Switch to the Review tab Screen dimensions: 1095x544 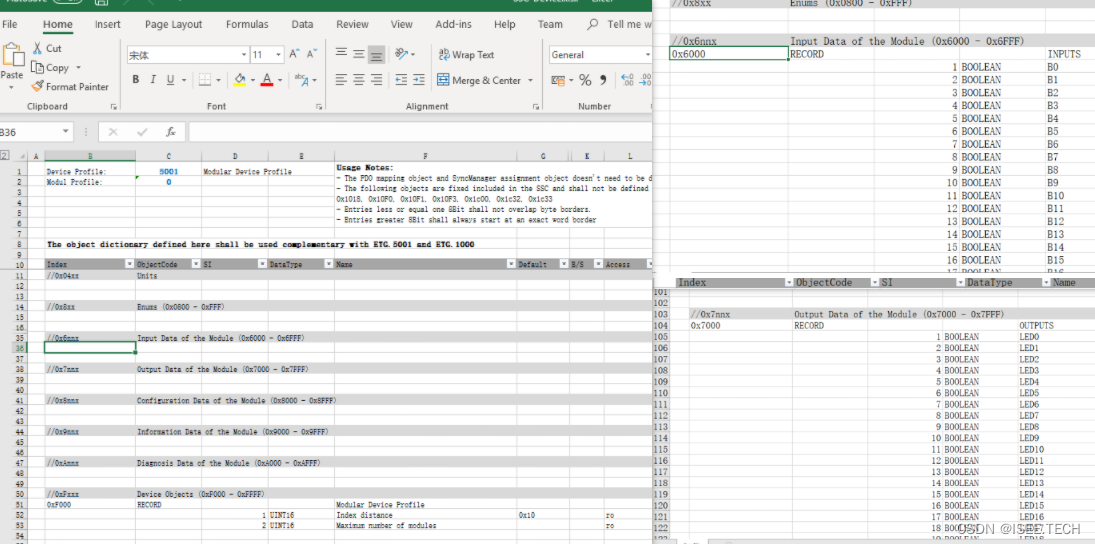pos(352,24)
